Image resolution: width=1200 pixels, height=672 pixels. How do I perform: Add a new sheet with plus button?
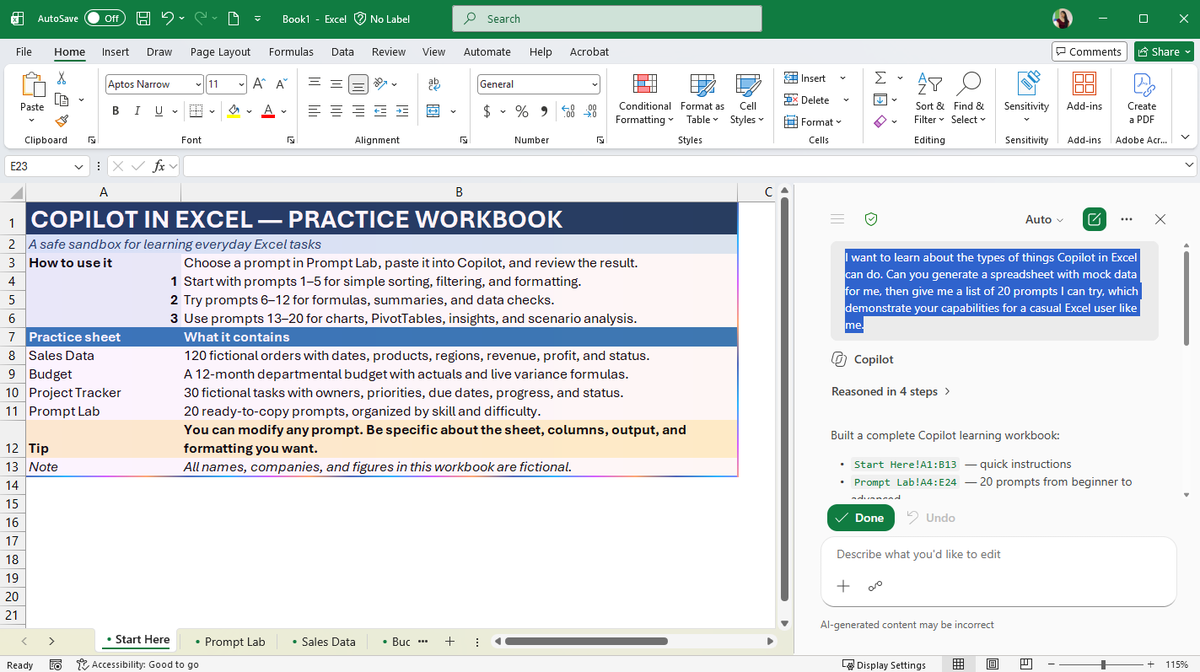(x=450, y=641)
